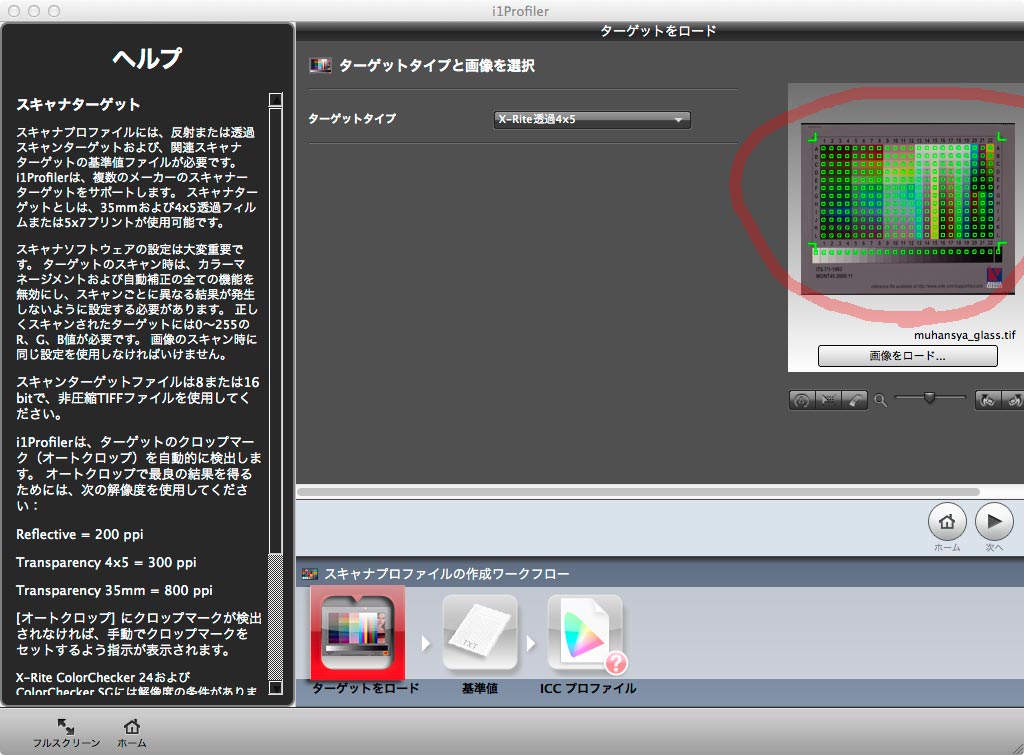Click the small icon beside スキャナプロファイルの作成ワークフロー
The width and height of the screenshot is (1024, 755).
pyautogui.click(x=310, y=574)
